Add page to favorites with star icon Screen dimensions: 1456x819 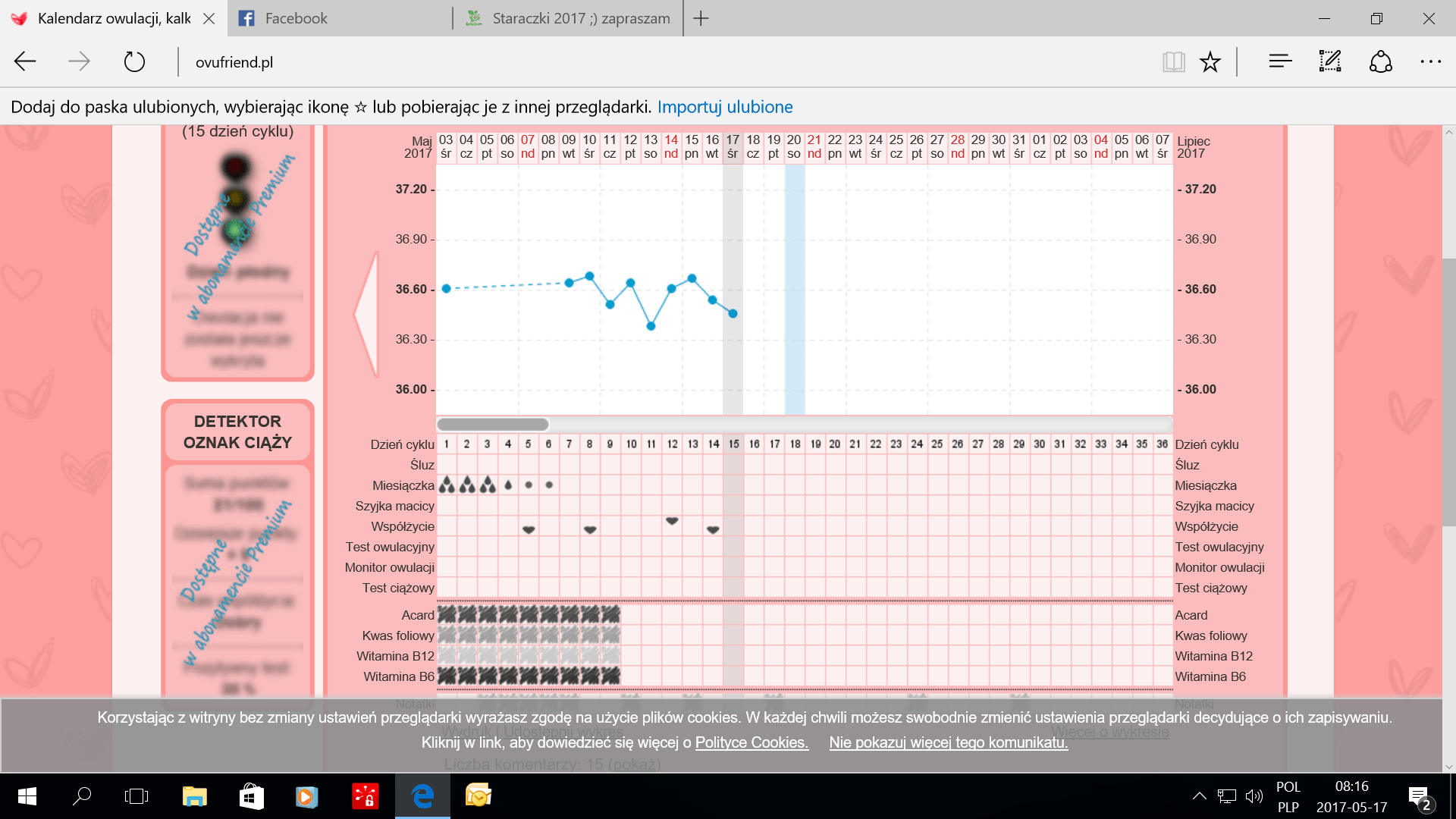[1210, 62]
